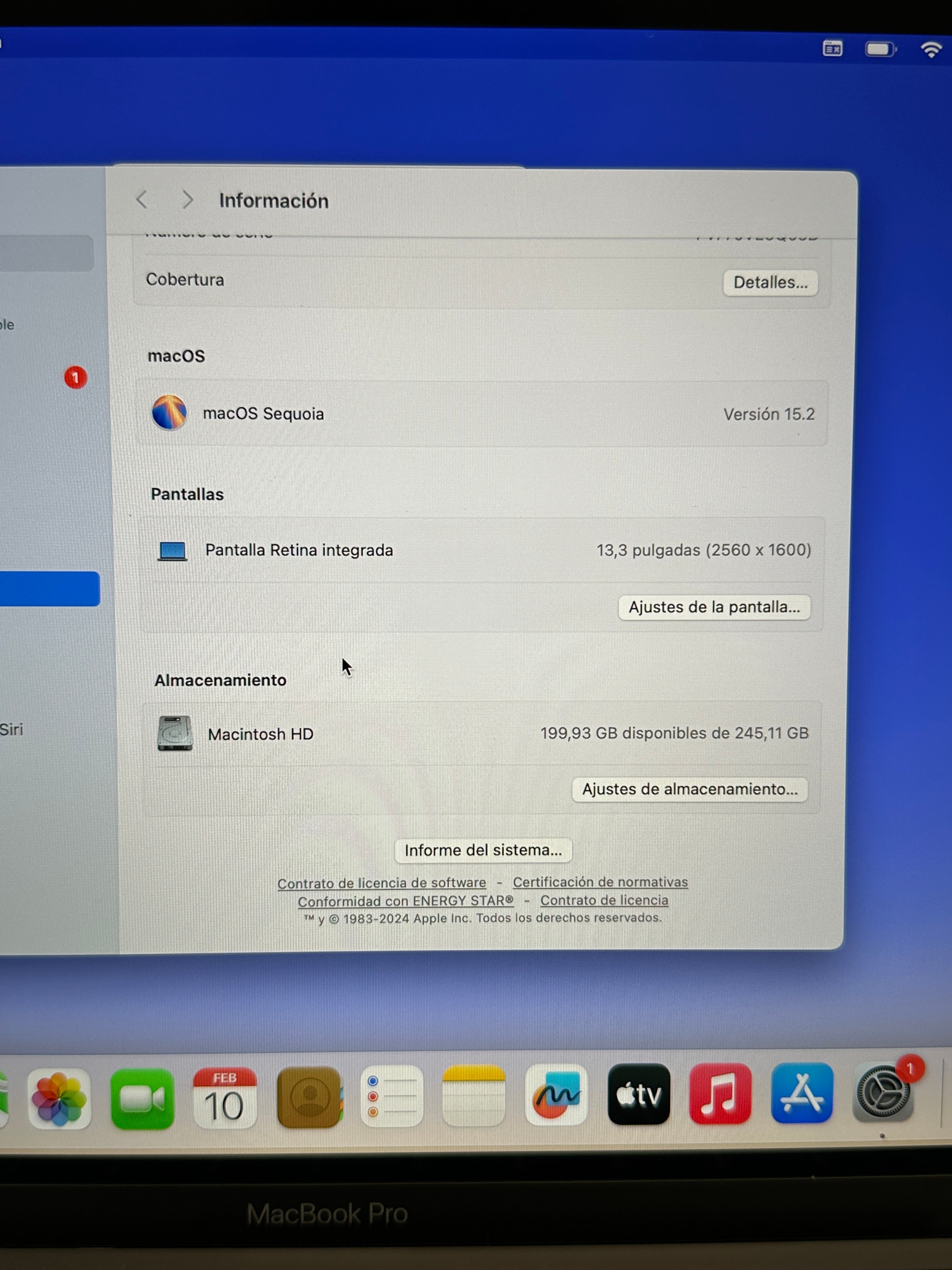Select the Pantallas section heading
952x1270 pixels.
pos(187,494)
